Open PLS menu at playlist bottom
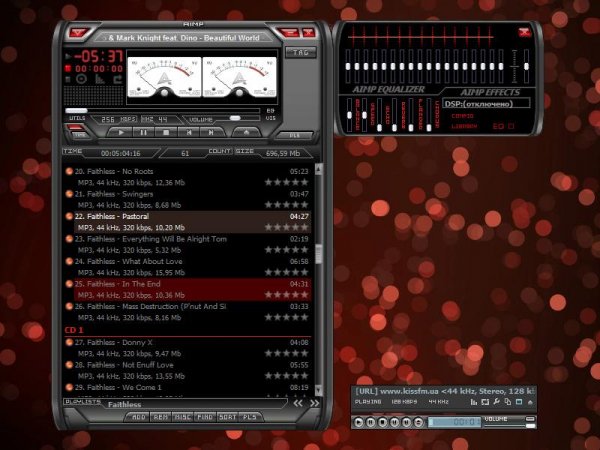Viewport: 600px width, 450px height. point(250,417)
